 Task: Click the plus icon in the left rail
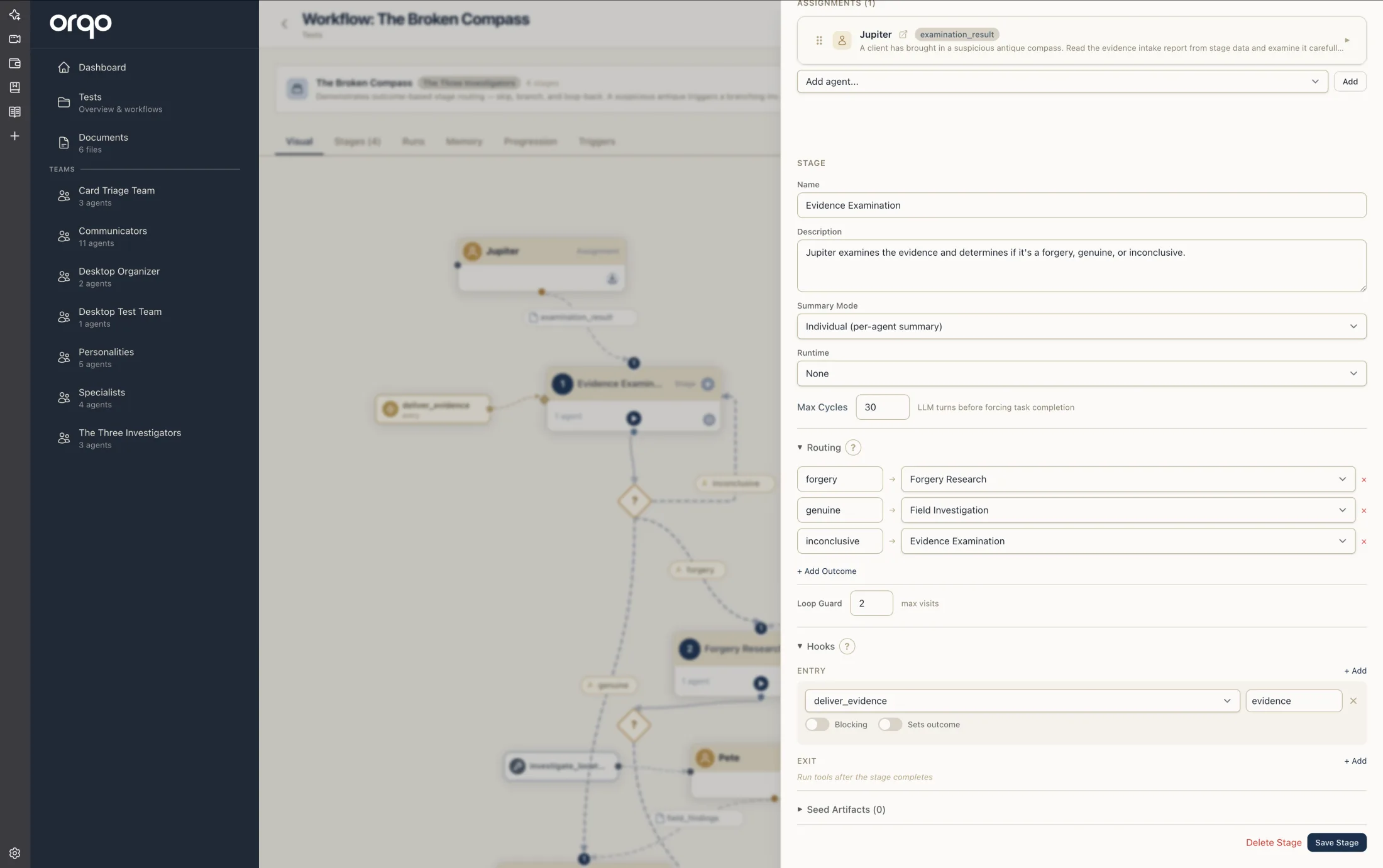pos(15,136)
